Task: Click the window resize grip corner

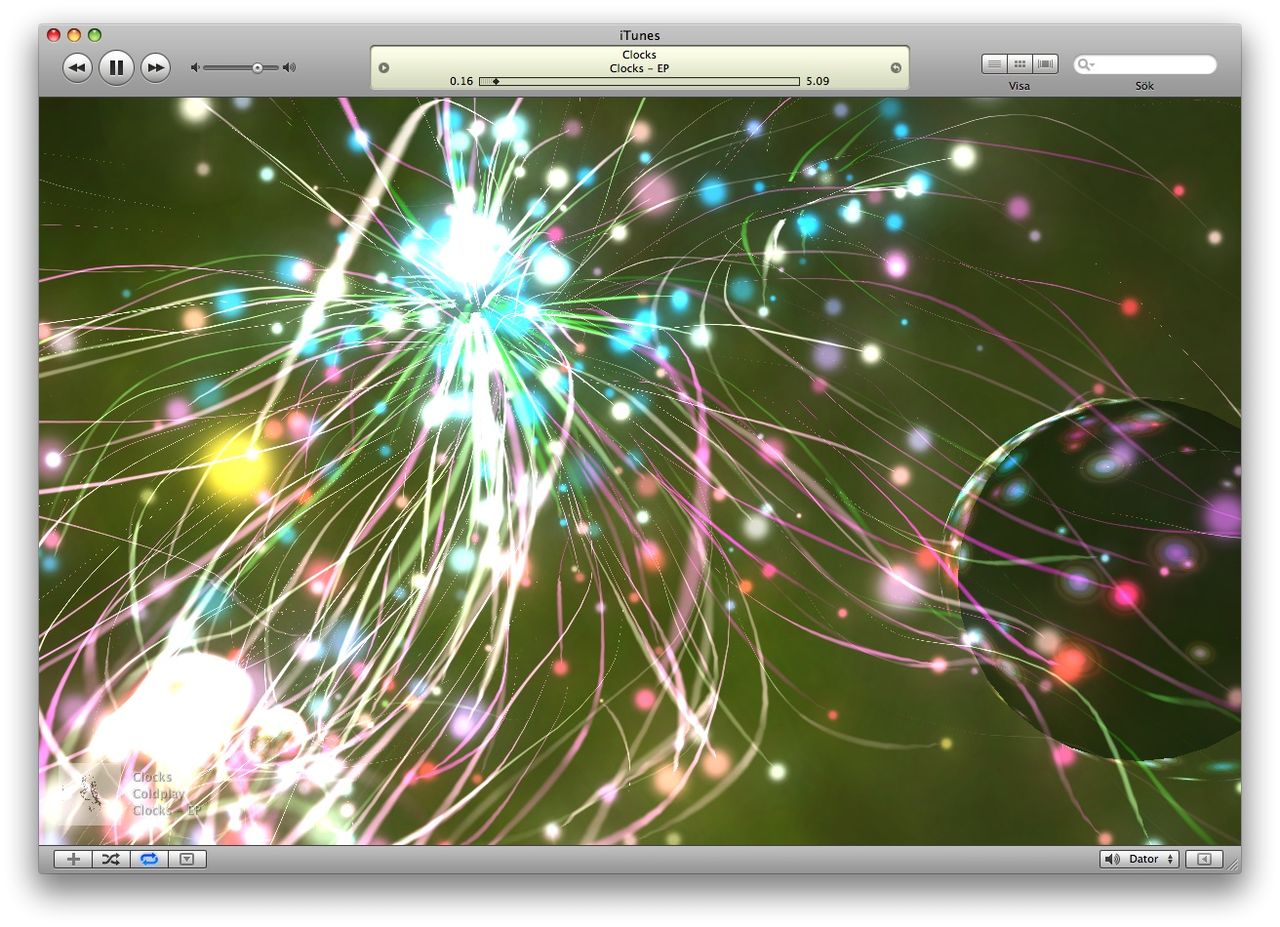Action: point(1233,865)
